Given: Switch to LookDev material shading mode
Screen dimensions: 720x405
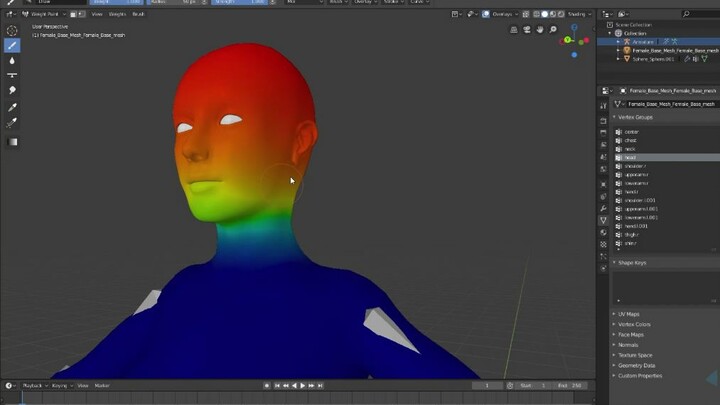Looking at the screenshot, I should point(553,14).
